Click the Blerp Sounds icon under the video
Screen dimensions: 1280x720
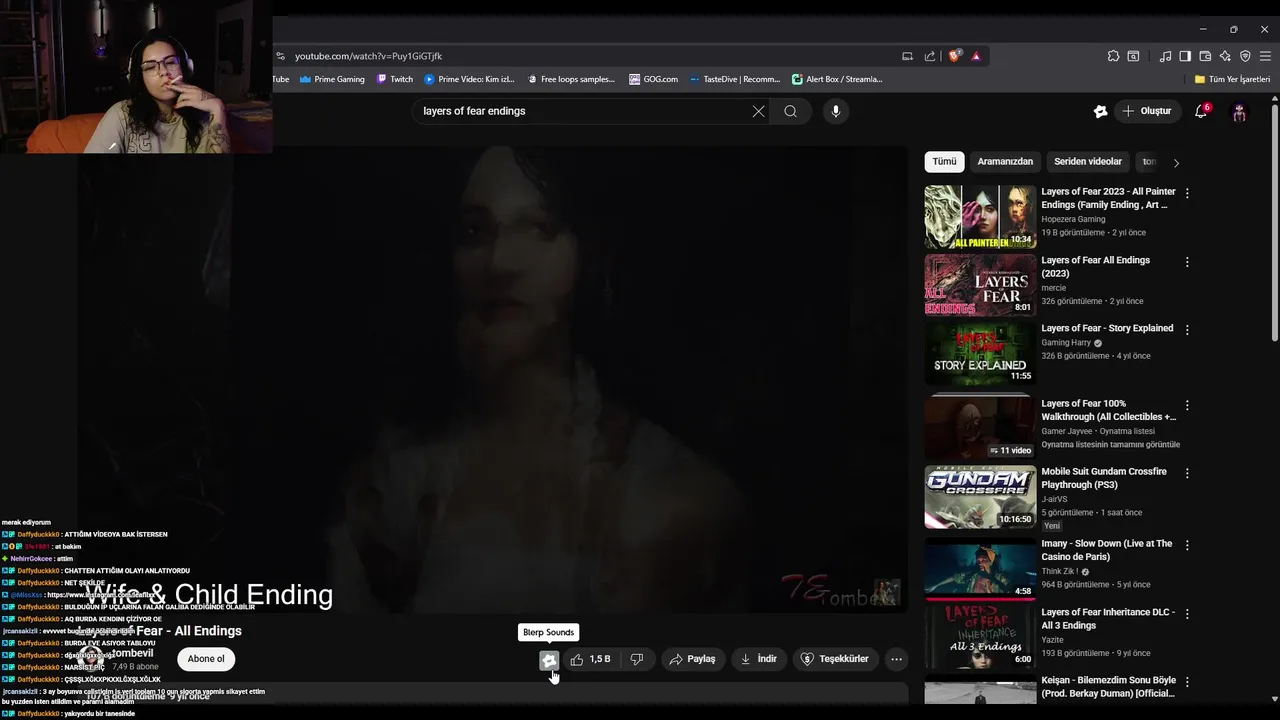549,660
